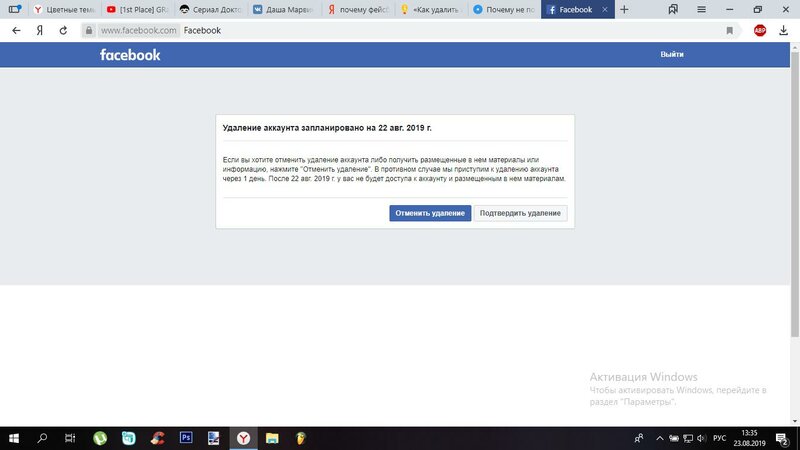Click the www.facebook.com address field
The image size is (800, 450).
(x=139, y=31)
